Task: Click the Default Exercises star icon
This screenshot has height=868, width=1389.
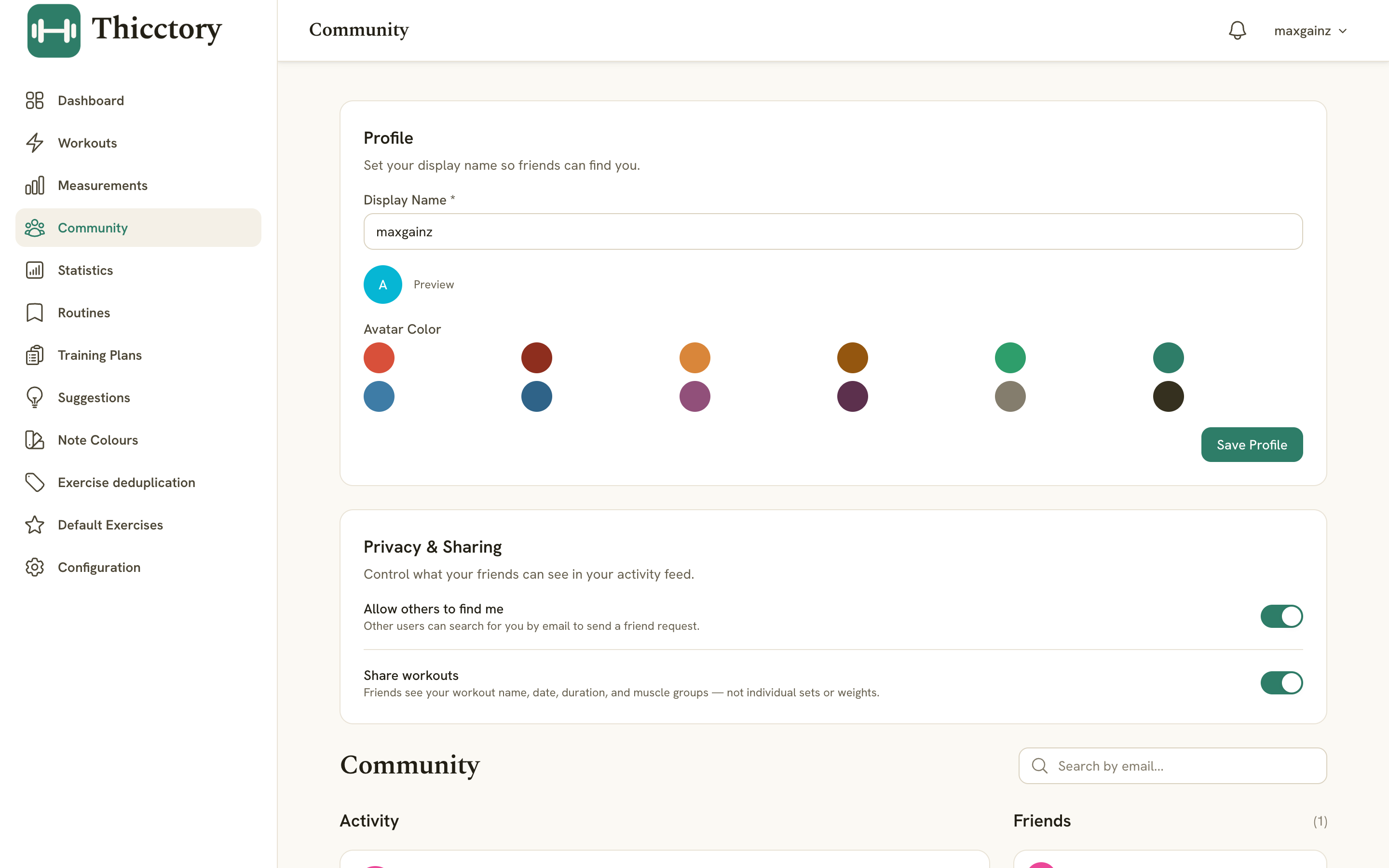Action: point(34,525)
